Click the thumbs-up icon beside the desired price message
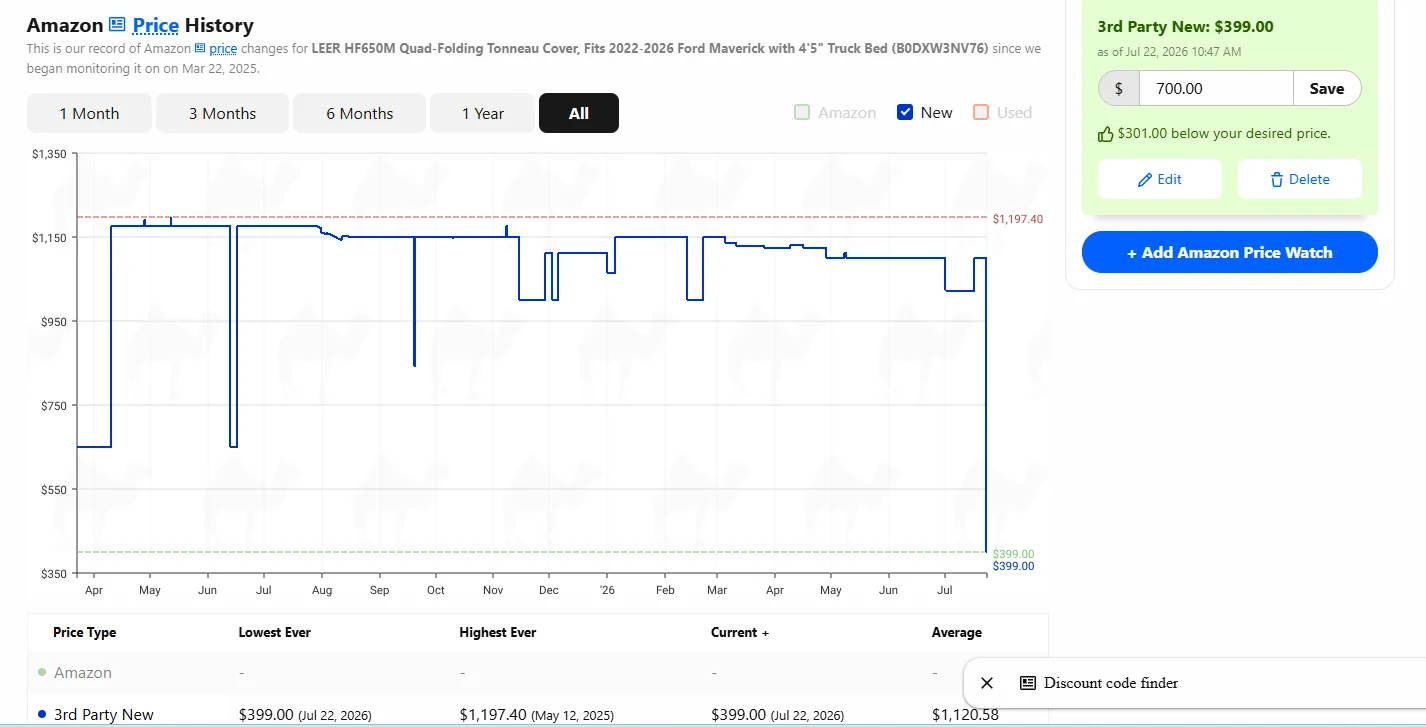This screenshot has width=1426, height=727. point(1105,133)
